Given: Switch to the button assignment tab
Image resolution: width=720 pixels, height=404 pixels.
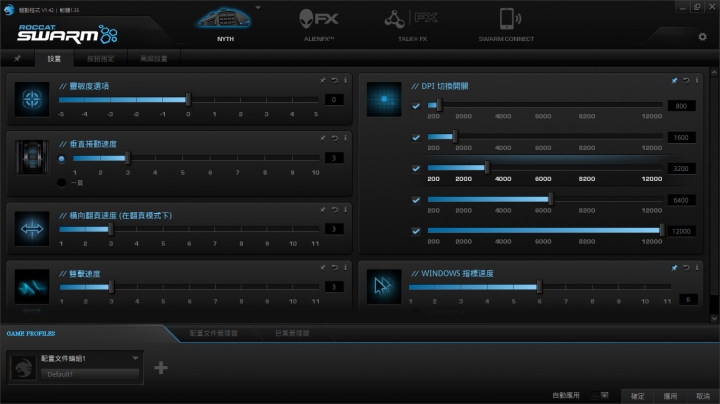Looking at the screenshot, I should click(x=101, y=59).
